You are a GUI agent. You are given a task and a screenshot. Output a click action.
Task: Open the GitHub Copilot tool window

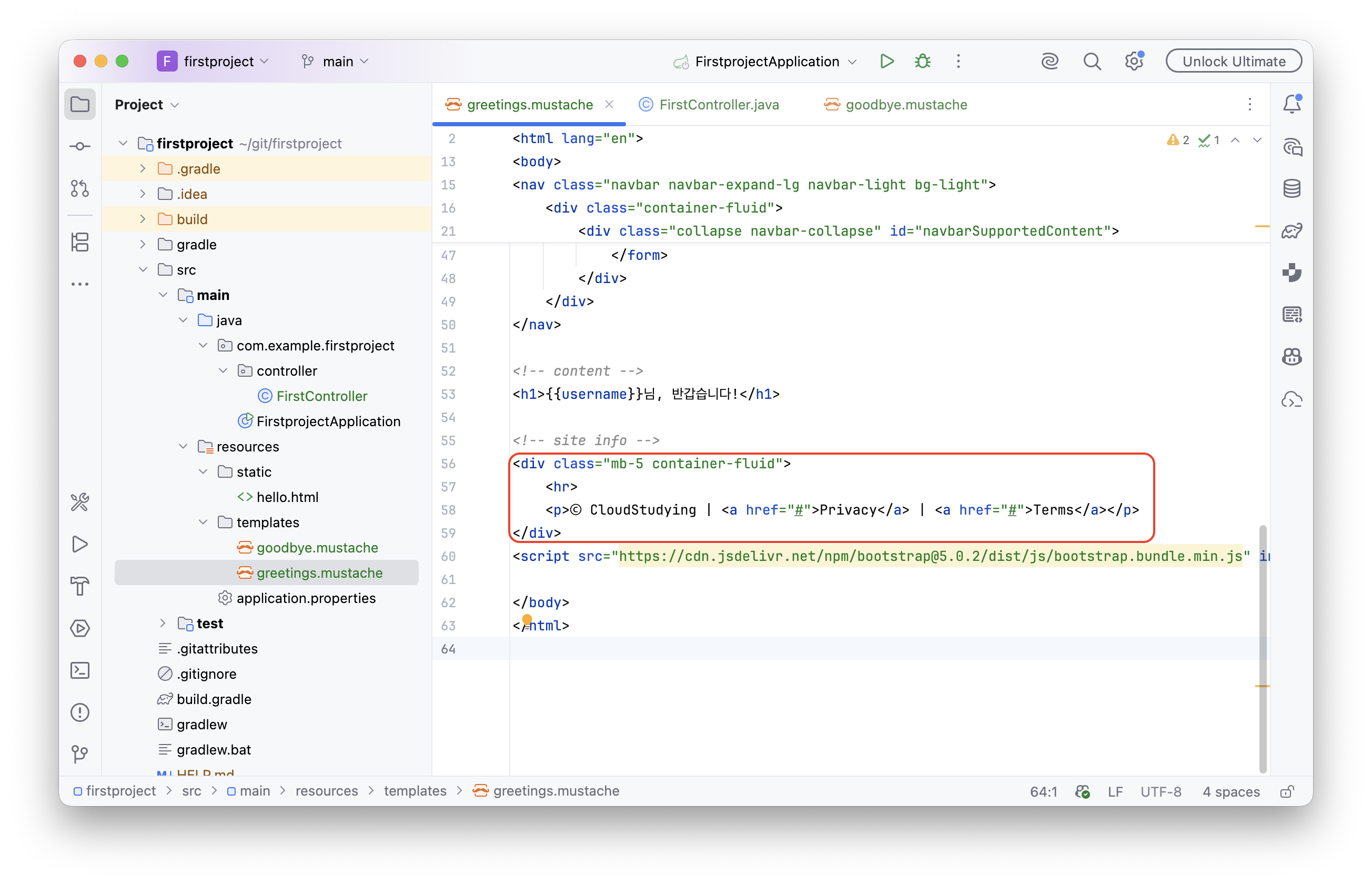(x=1292, y=356)
